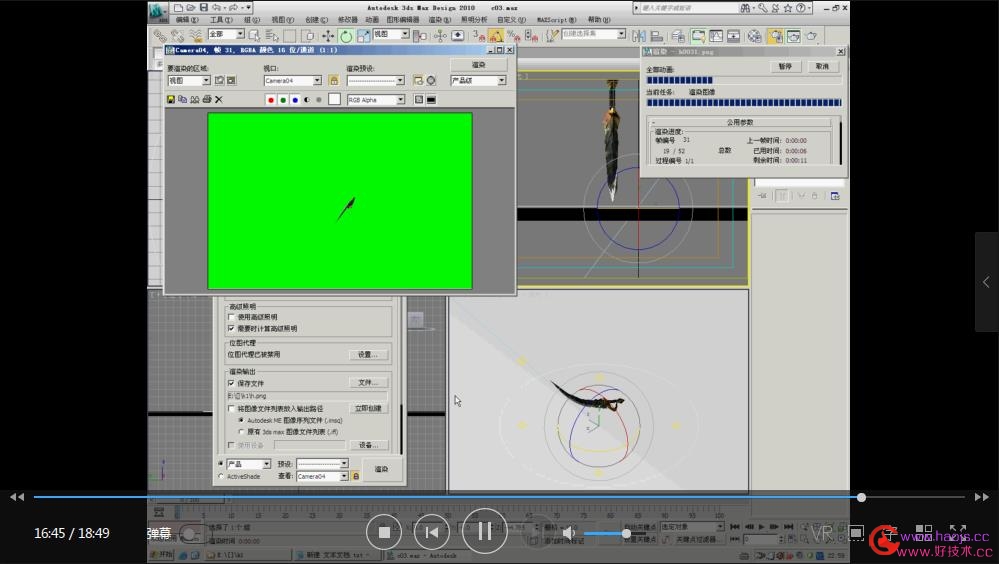Open the 要渲染的区域 dropdown
Viewport: 999px width, 564px height.
click(x=189, y=80)
